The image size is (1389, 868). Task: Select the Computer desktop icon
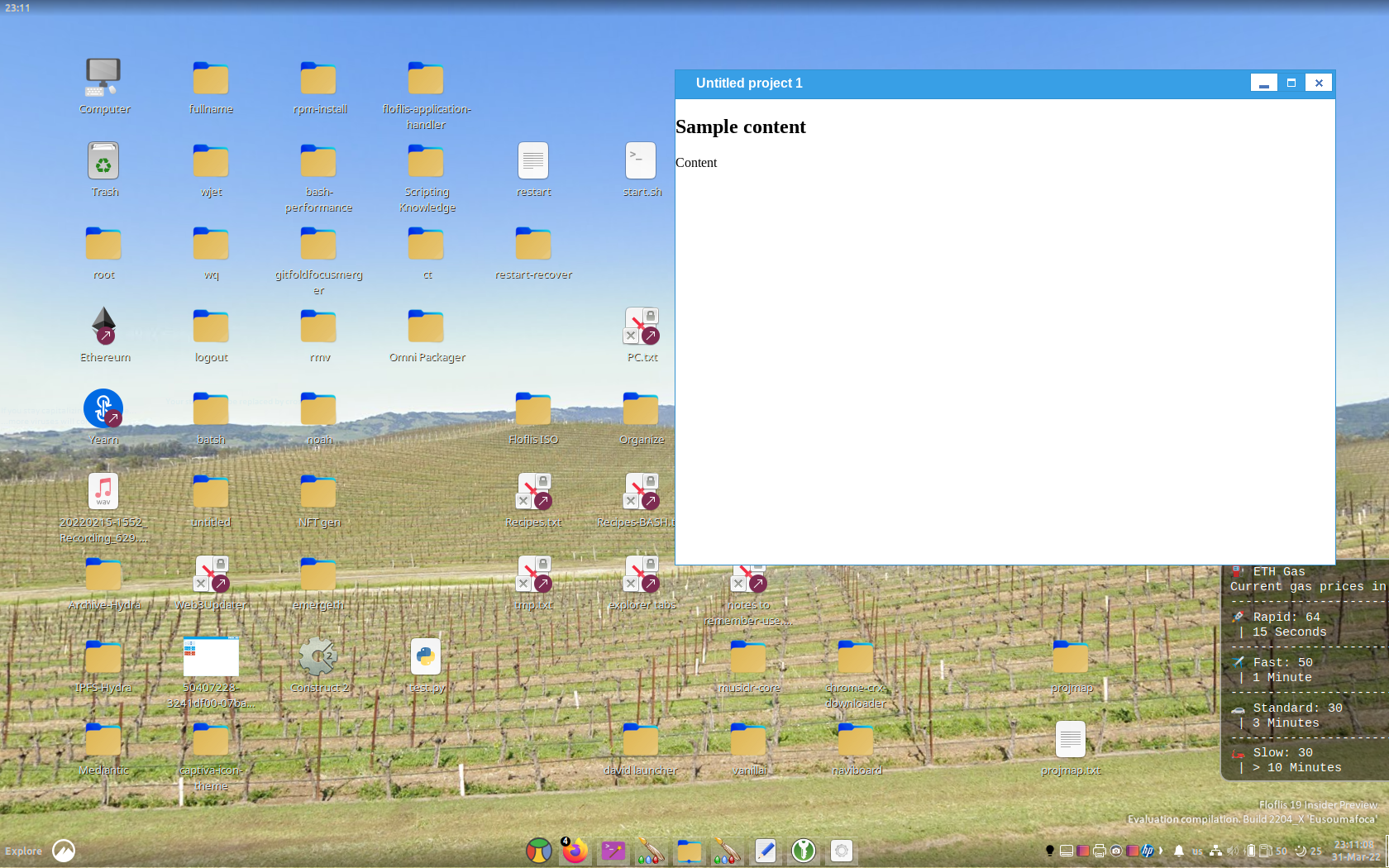click(x=104, y=79)
